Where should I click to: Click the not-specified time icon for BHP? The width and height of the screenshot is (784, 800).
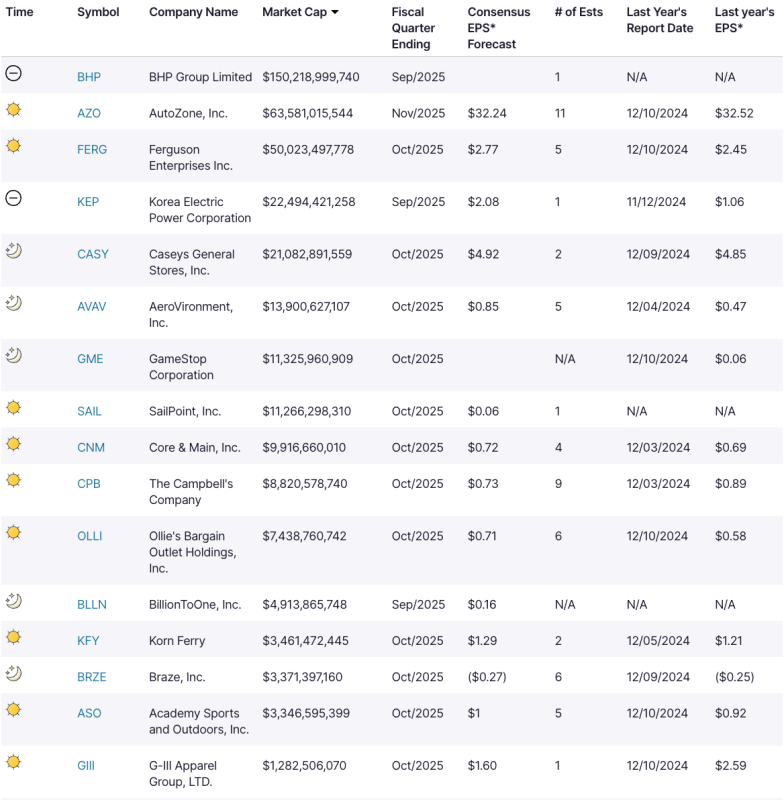(x=13, y=74)
